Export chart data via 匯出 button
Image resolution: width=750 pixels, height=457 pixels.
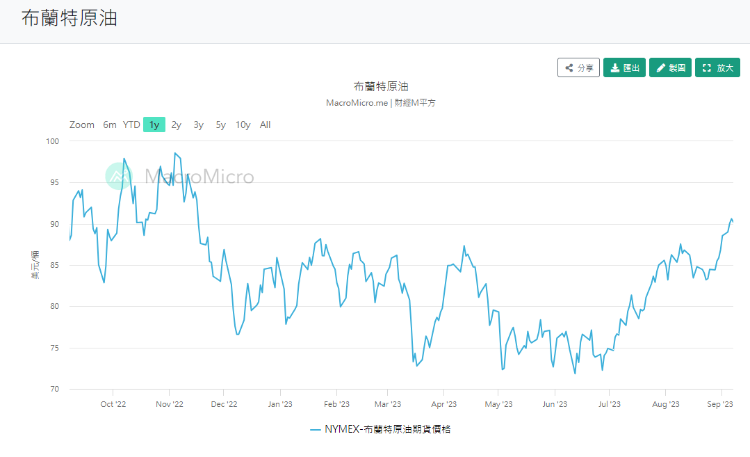click(x=625, y=68)
